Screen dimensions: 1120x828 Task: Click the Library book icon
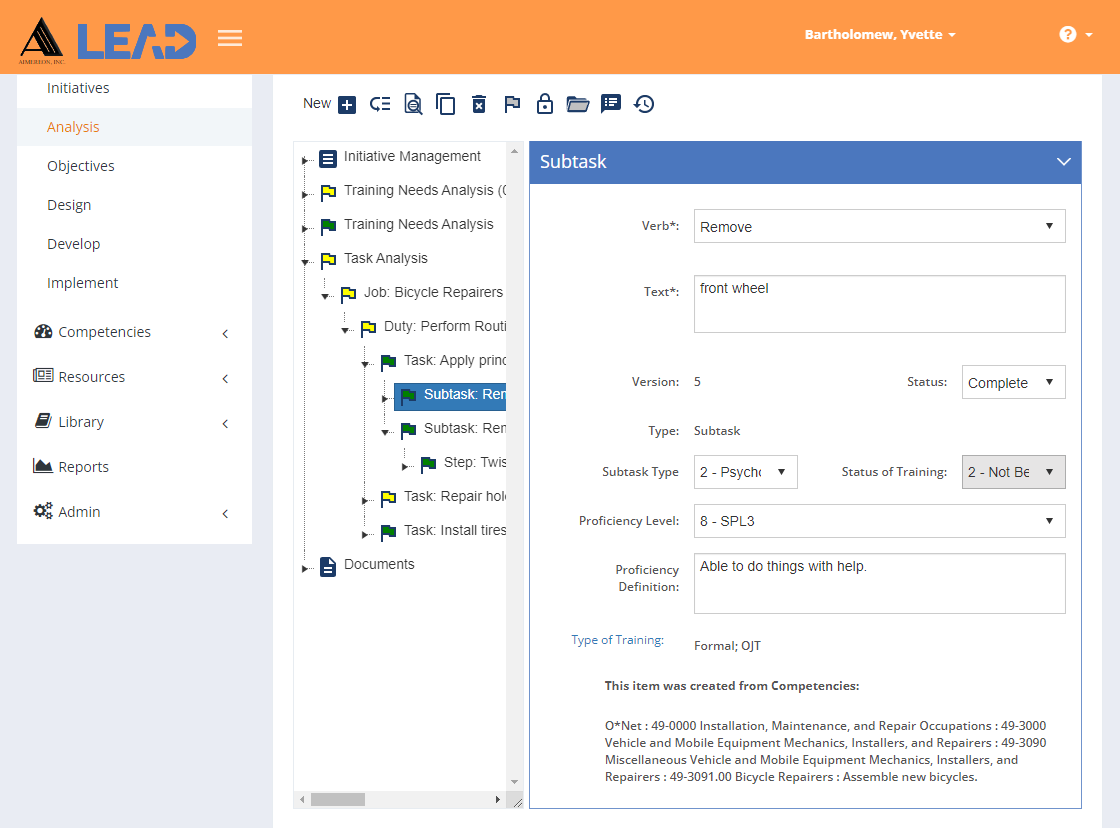(43, 421)
